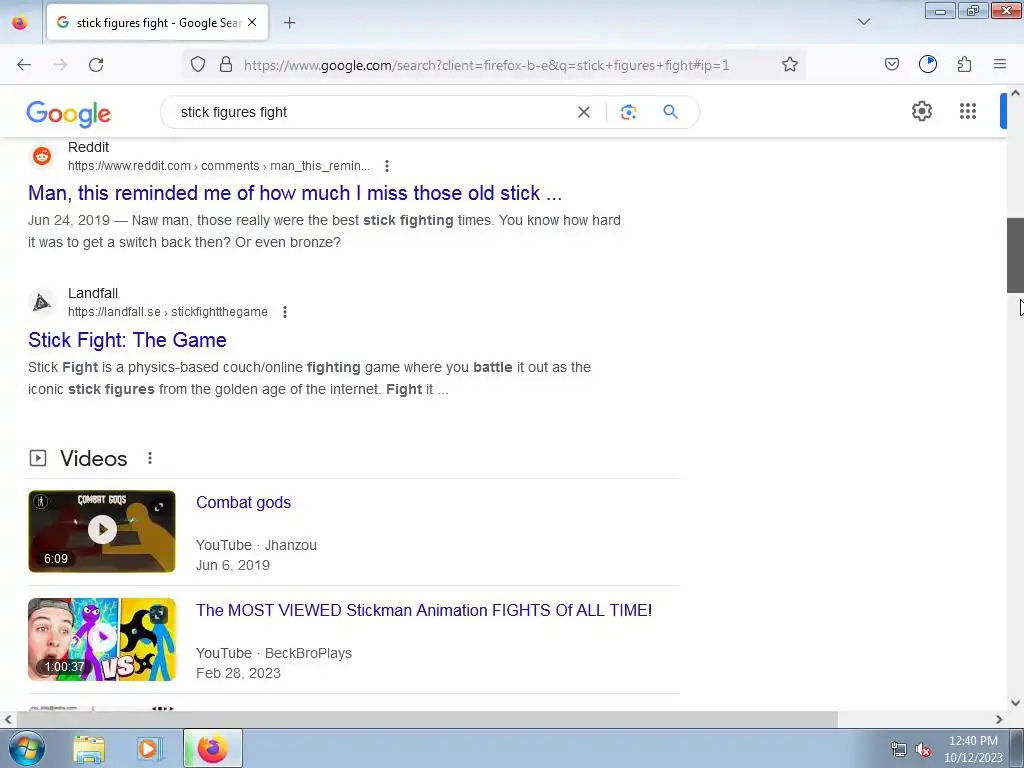
Task: Launch Windows Media Player from taskbar
Action: 149,749
